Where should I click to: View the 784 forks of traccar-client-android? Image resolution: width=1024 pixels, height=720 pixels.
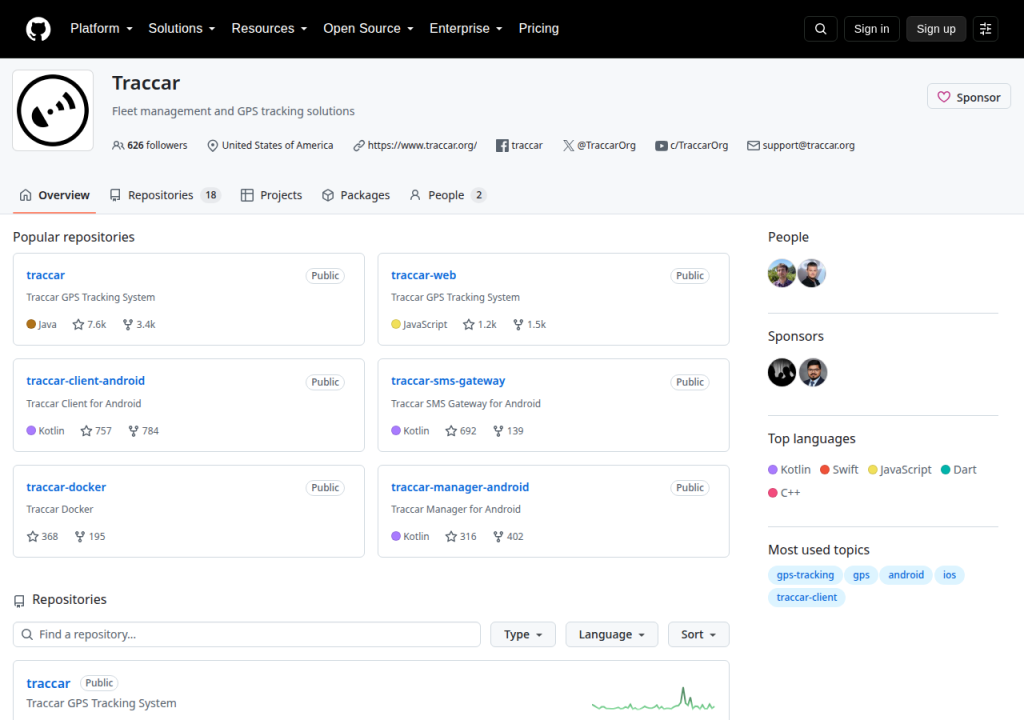pyautogui.click(x=144, y=431)
